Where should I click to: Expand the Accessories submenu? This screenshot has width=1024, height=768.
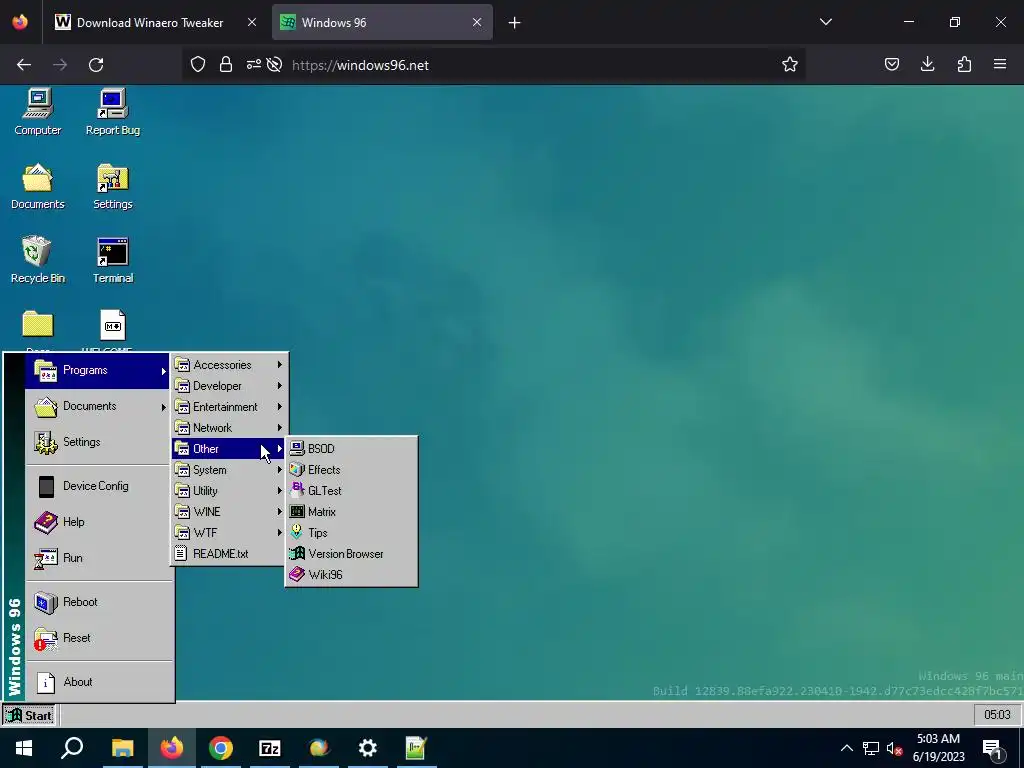pos(229,365)
